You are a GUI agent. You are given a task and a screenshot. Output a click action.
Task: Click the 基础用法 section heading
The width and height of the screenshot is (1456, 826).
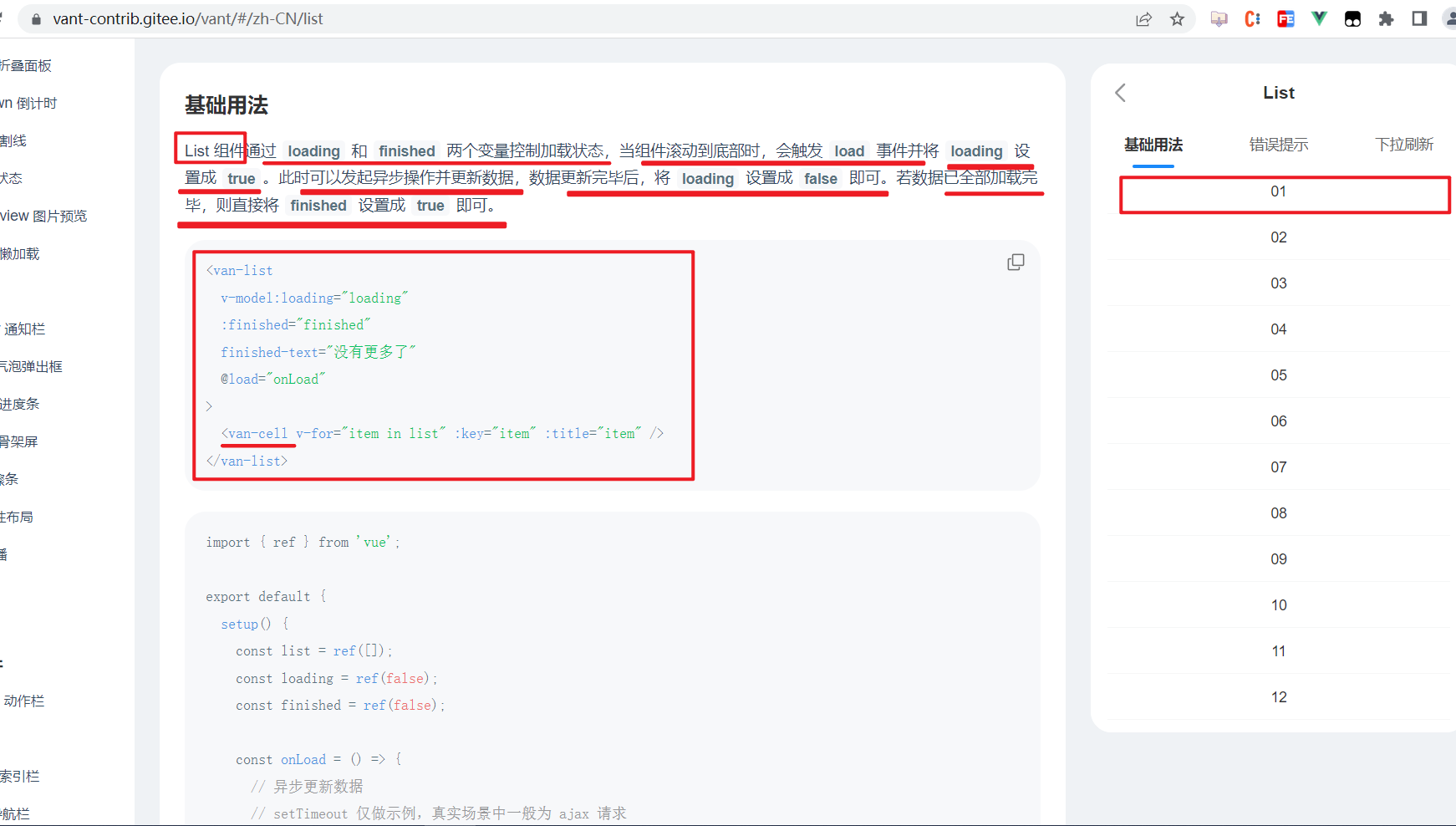[227, 105]
